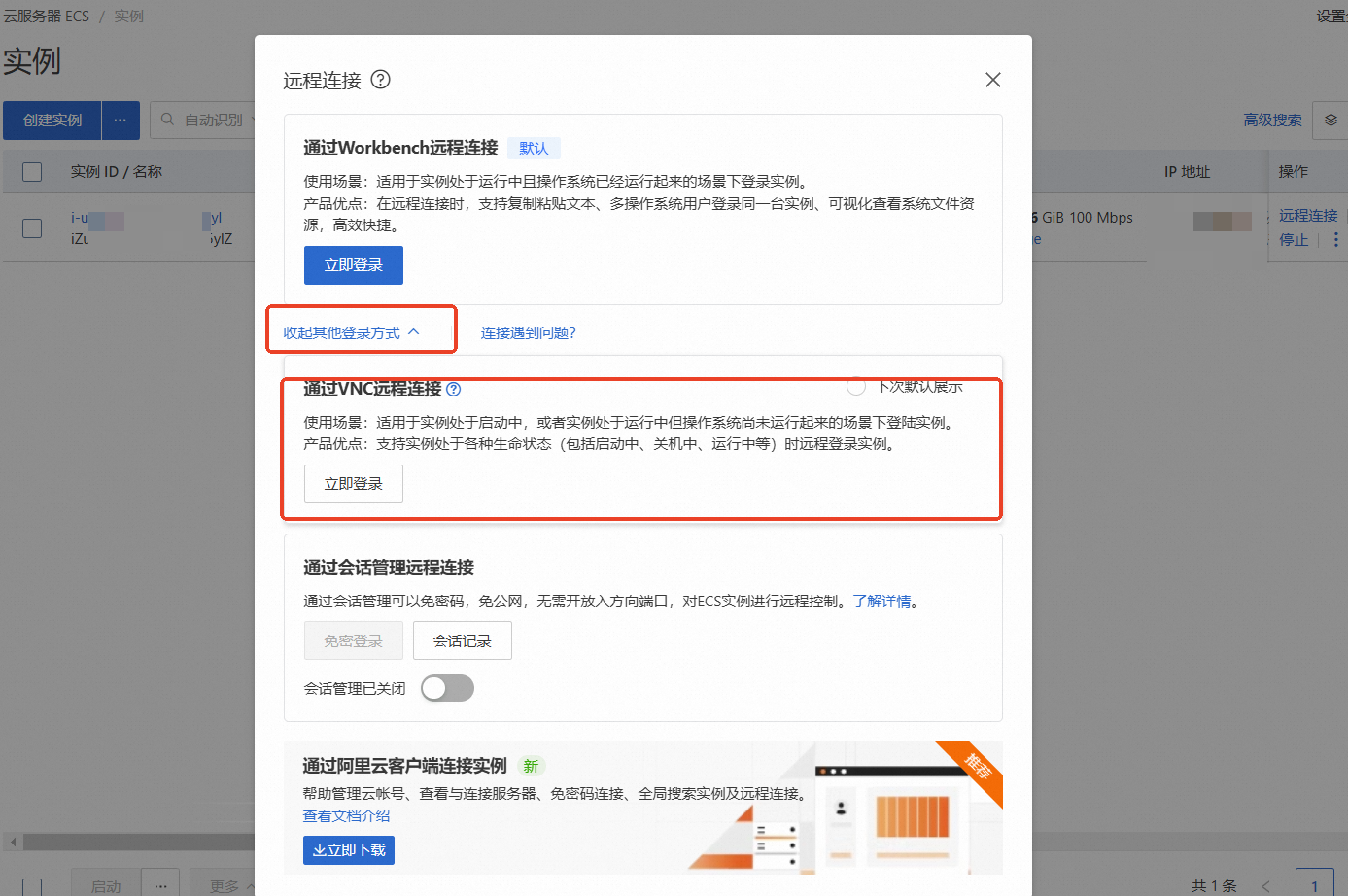
Task: Click 立即登录 under VNC remote connection
Action: (354, 484)
